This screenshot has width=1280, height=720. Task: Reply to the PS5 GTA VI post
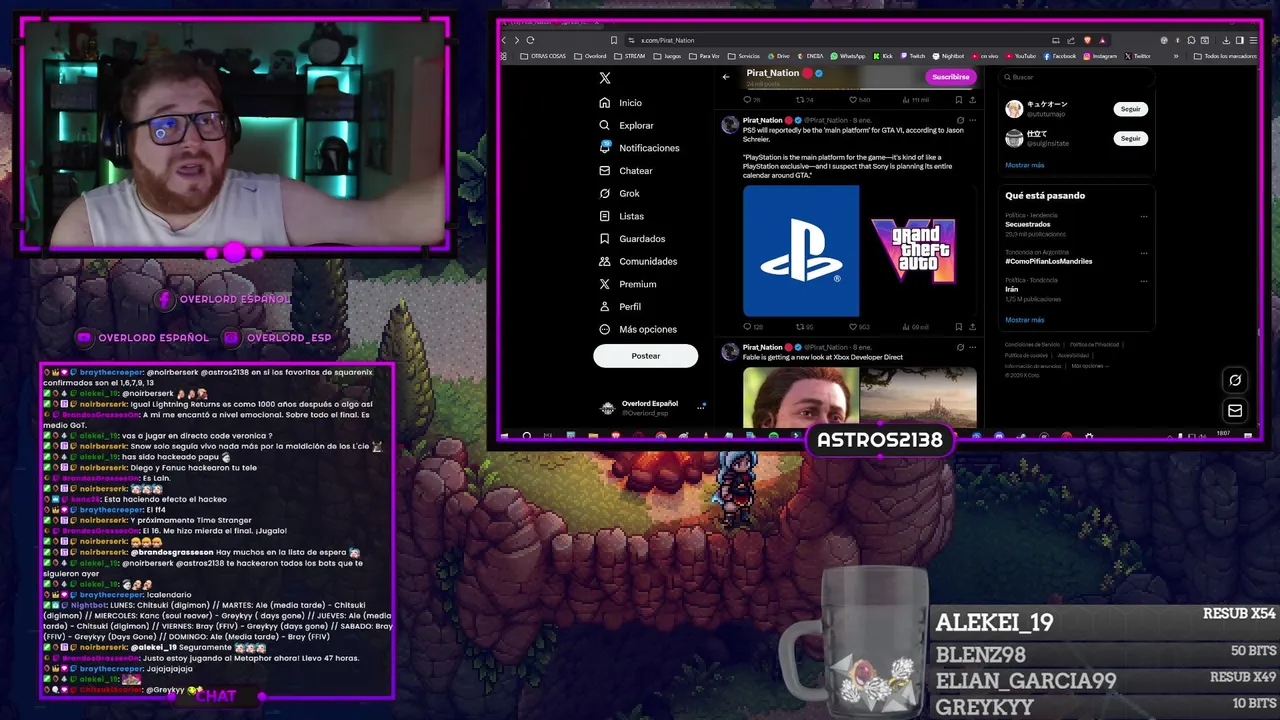(x=753, y=327)
